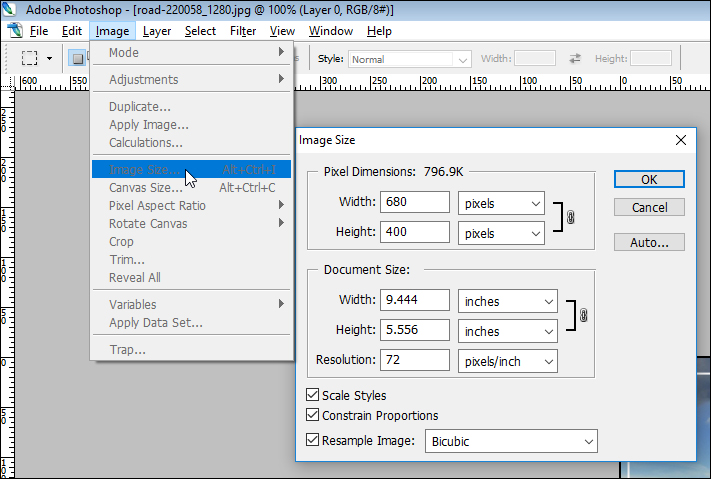Screen dimensions: 711x479
Task: Open the Layer menu
Action: tap(157, 31)
